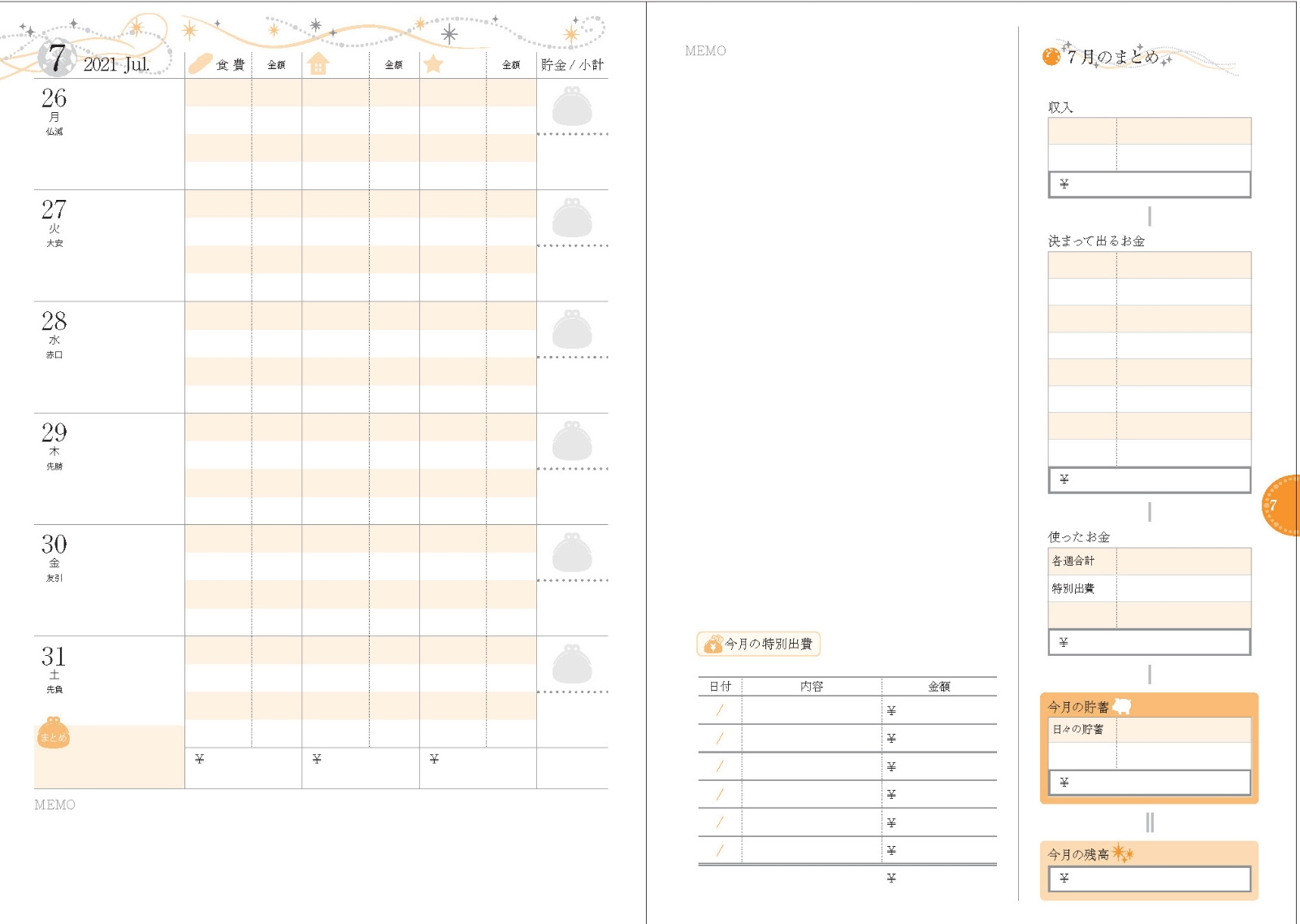This screenshot has width=1300, height=924.
Task: Click the 特別出費 amount cell in 使ったお金
Action: [x=1183, y=588]
